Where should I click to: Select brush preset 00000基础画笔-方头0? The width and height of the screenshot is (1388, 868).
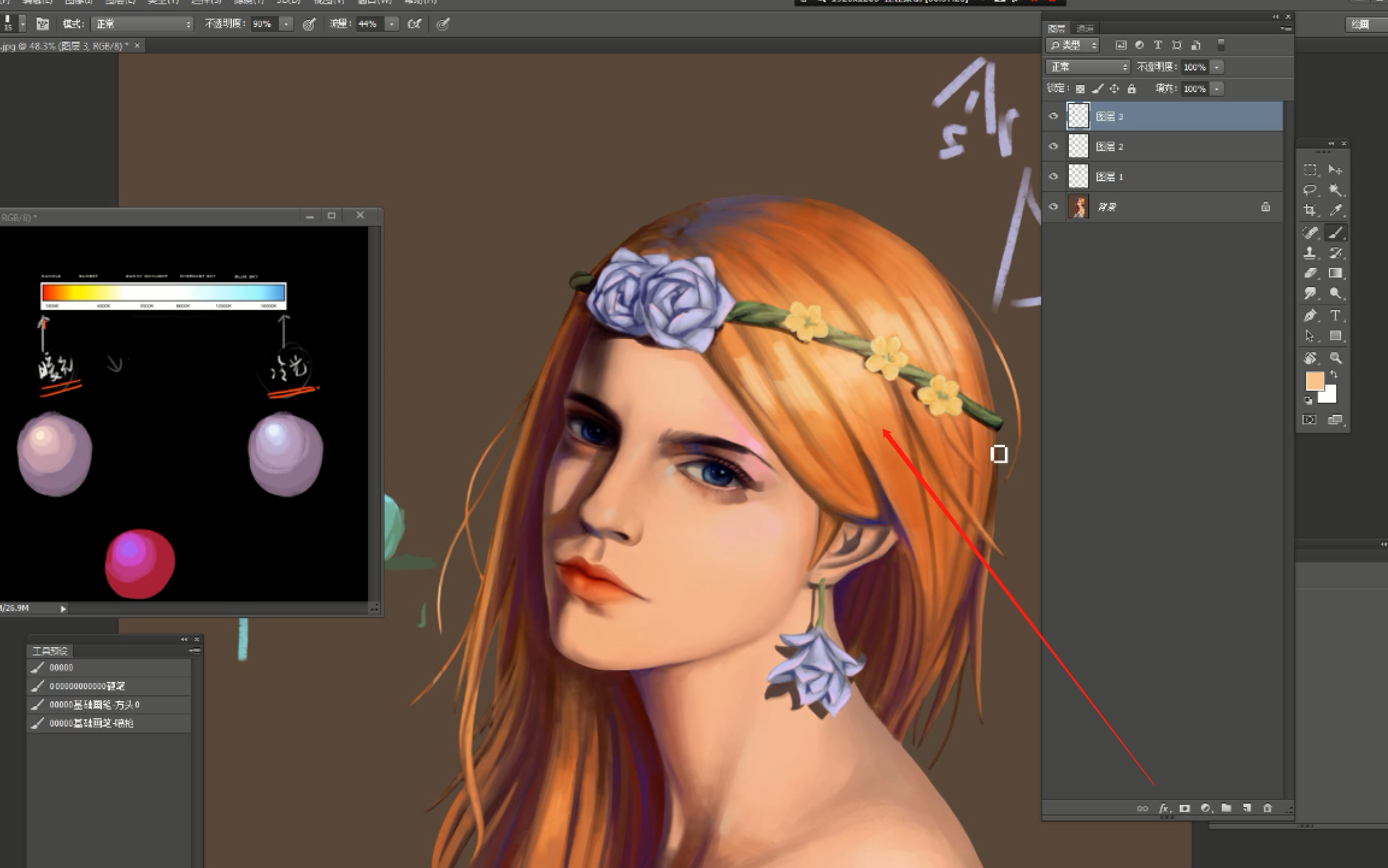click(x=95, y=704)
